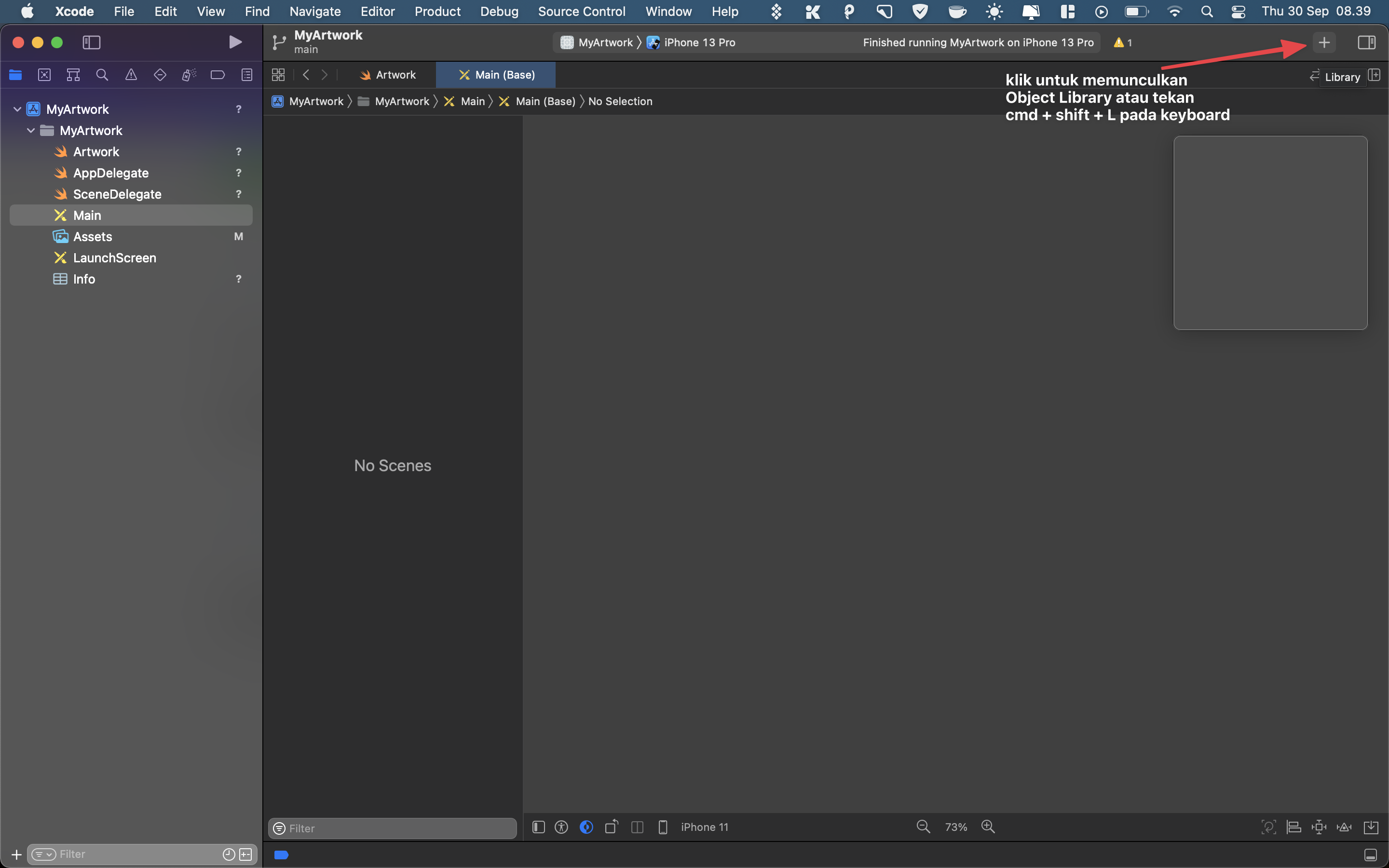Open the Issue navigator warning icon

(131, 75)
